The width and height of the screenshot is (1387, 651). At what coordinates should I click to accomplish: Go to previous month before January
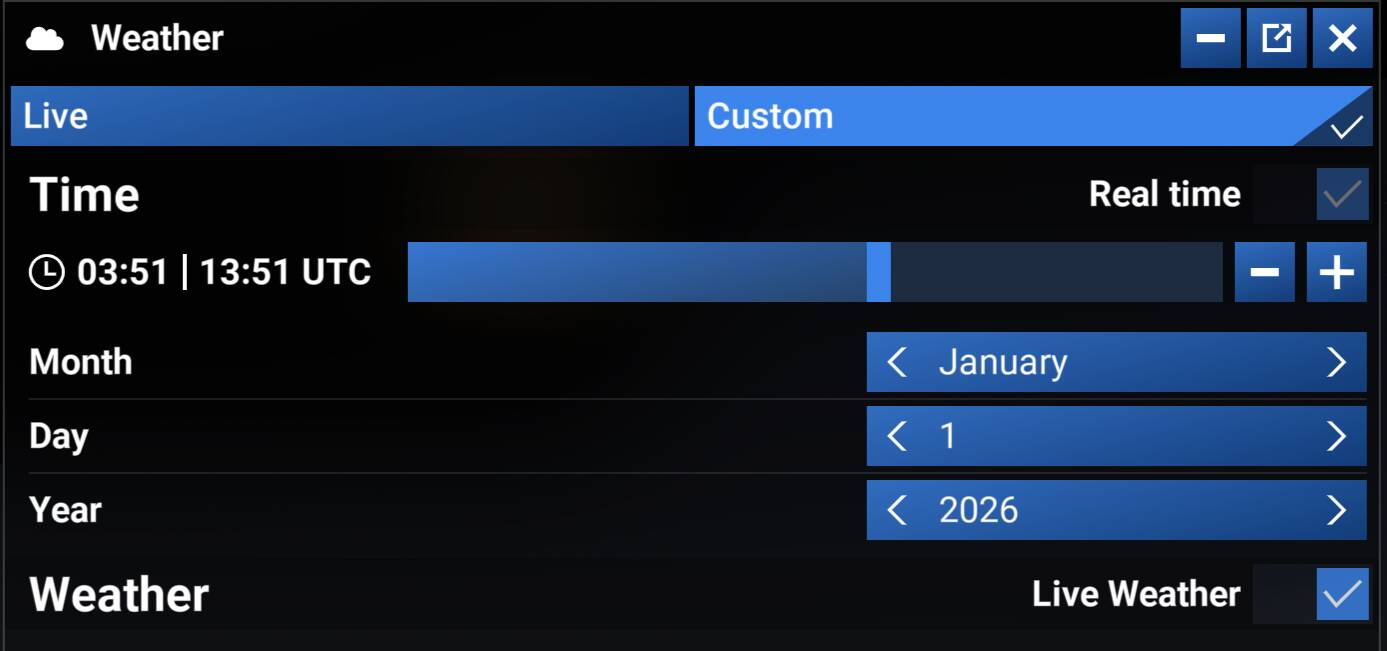pyautogui.click(x=897, y=362)
